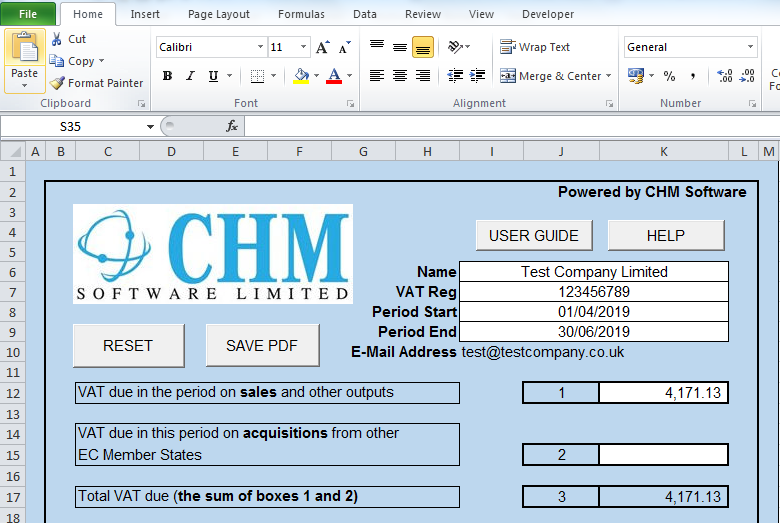Open the Name Box dropdown arrow
This screenshot has width=780, height=523.
coord(151,127)
